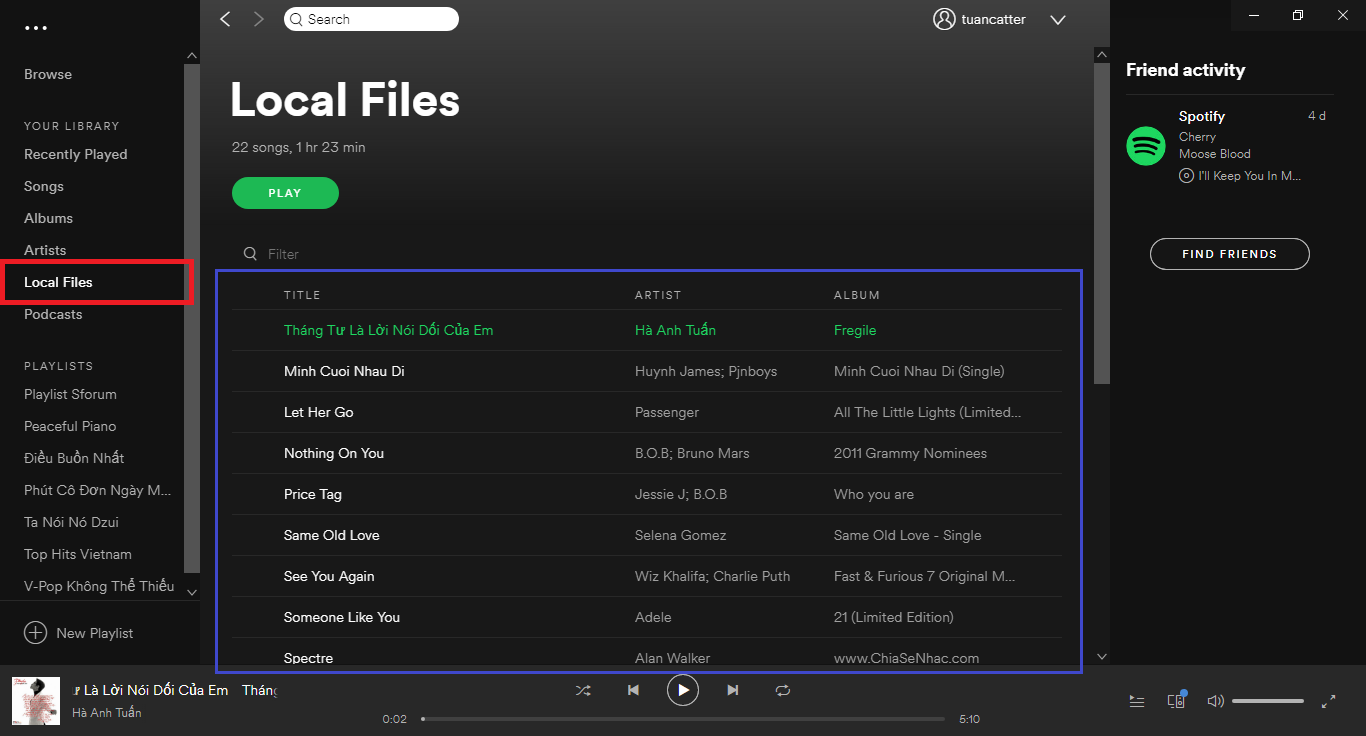
Task: Click artist Selena Gomez in the list
Action: (681, 535)
